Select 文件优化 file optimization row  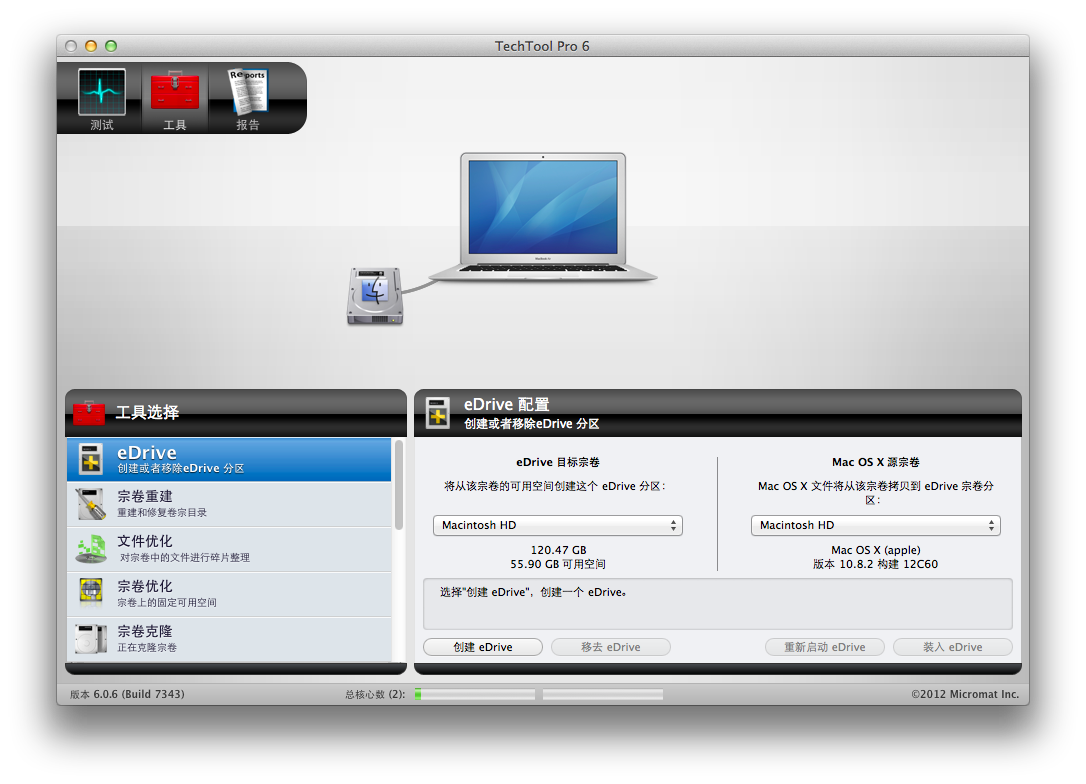229,549
